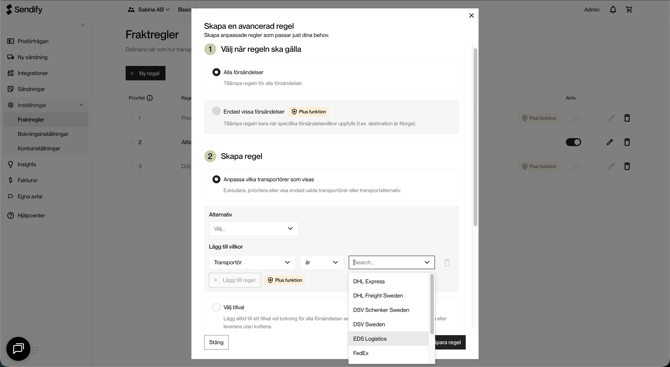Viewport: 670px width, 367px height.
Task: Collapse the Inställningar sidebar section
Action: tap(81, 105)
